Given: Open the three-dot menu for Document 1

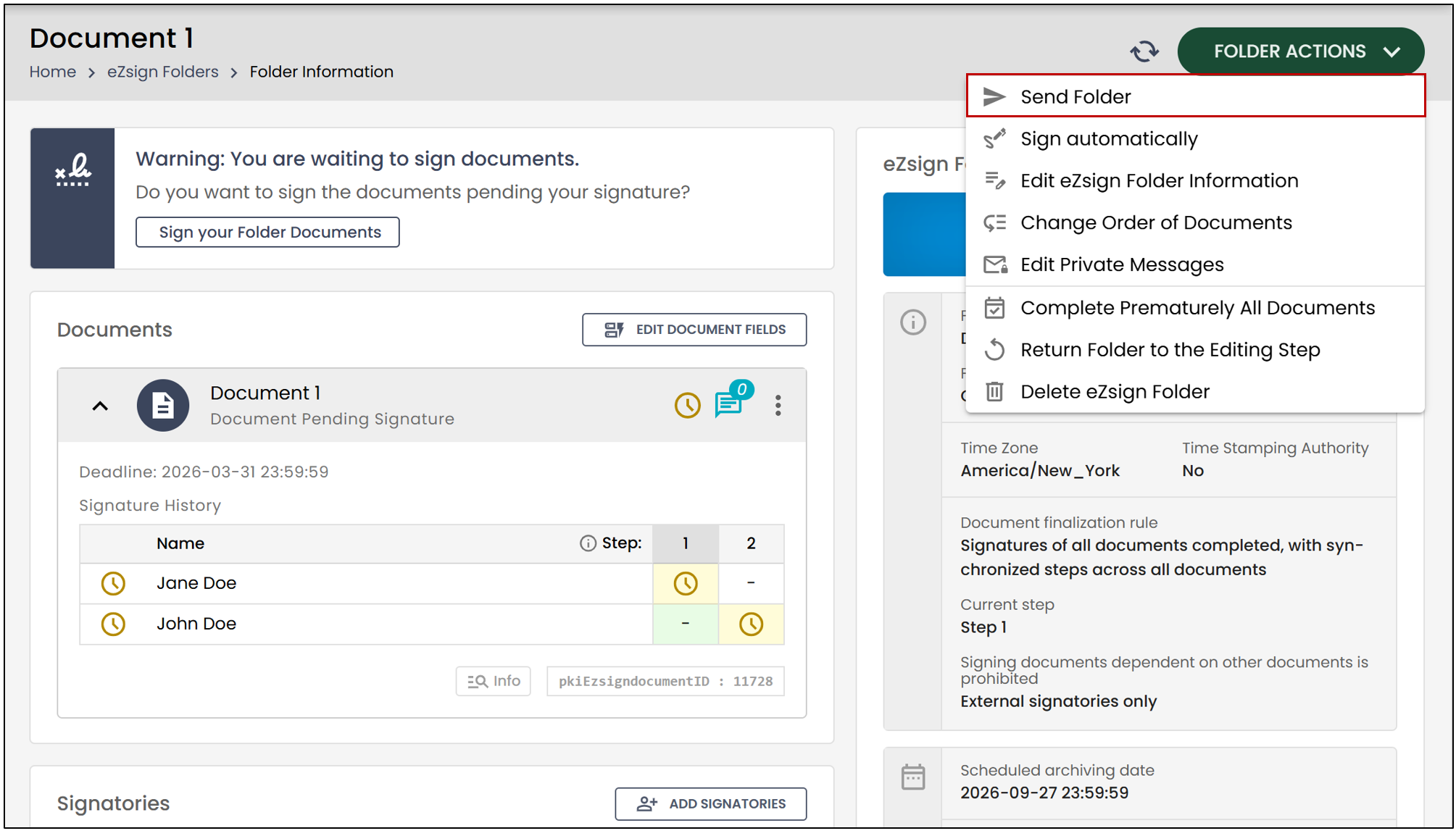Looking at the screenshot, I should (778, 405).
